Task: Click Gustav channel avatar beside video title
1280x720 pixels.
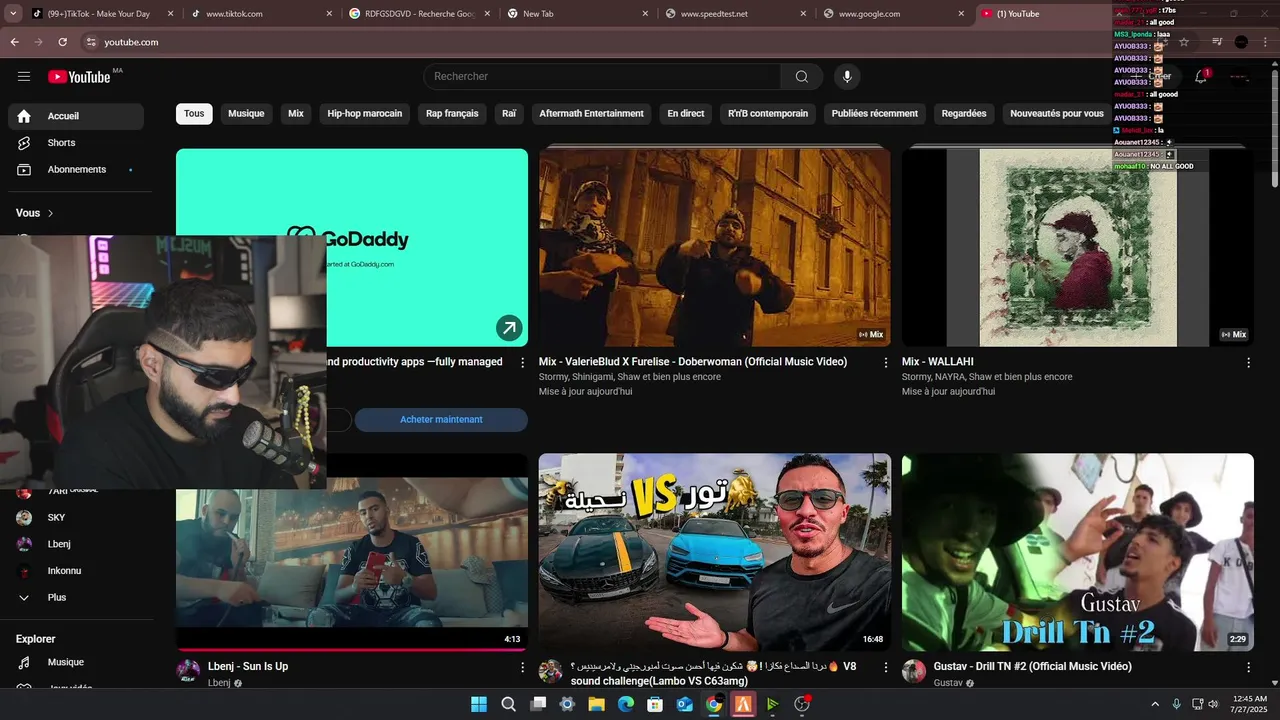Action: [914, 671]
